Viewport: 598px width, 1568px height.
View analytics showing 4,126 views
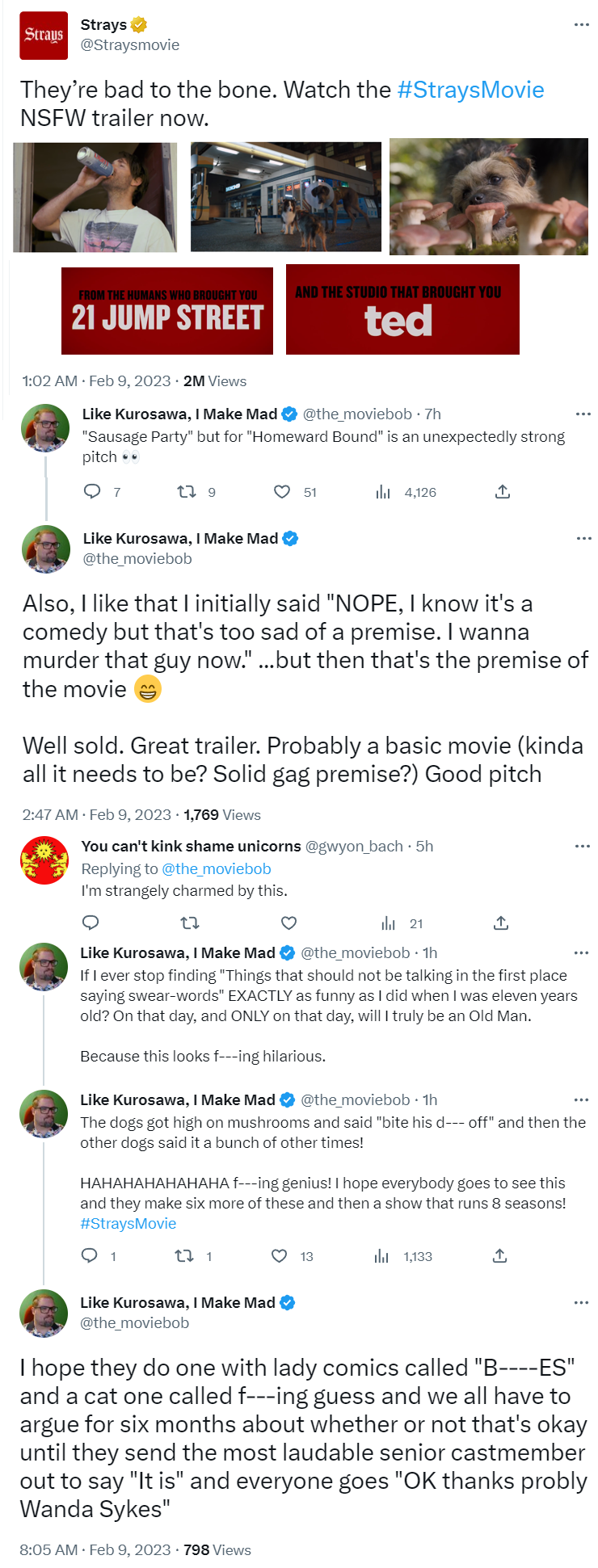383,492
